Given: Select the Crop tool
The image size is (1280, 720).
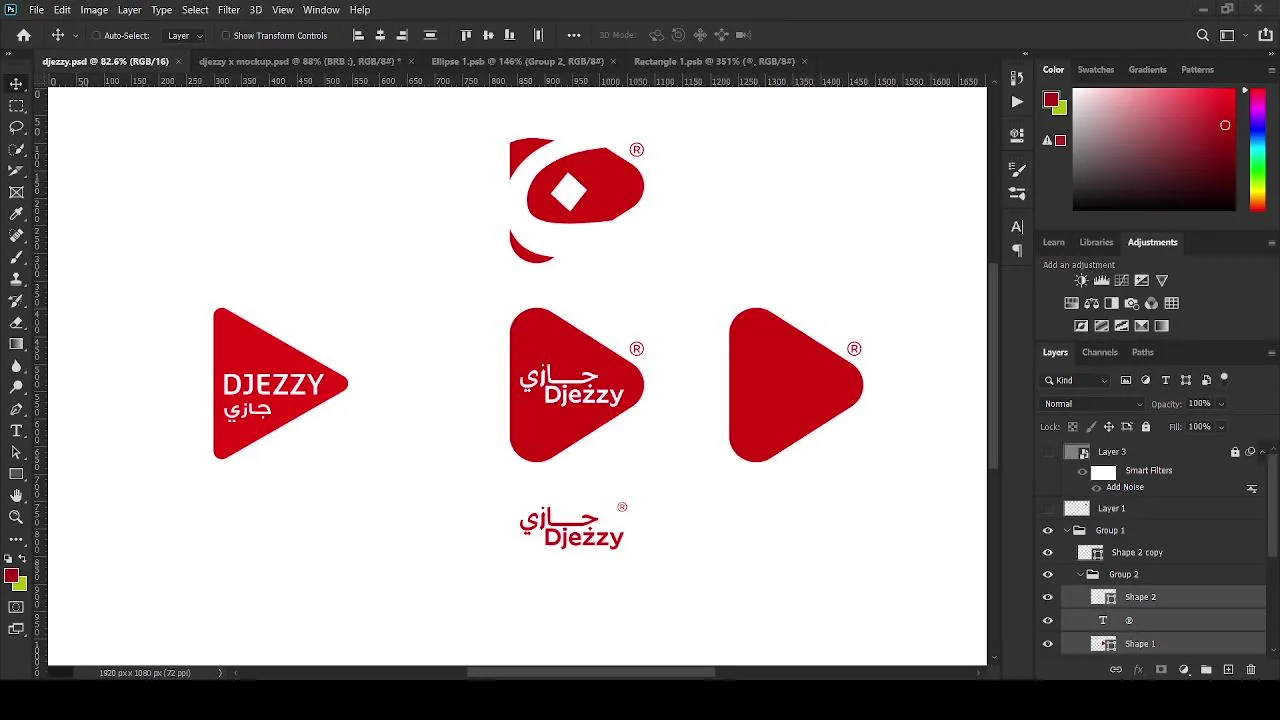Looking at the screenshot, I should (x=16, y=171).
